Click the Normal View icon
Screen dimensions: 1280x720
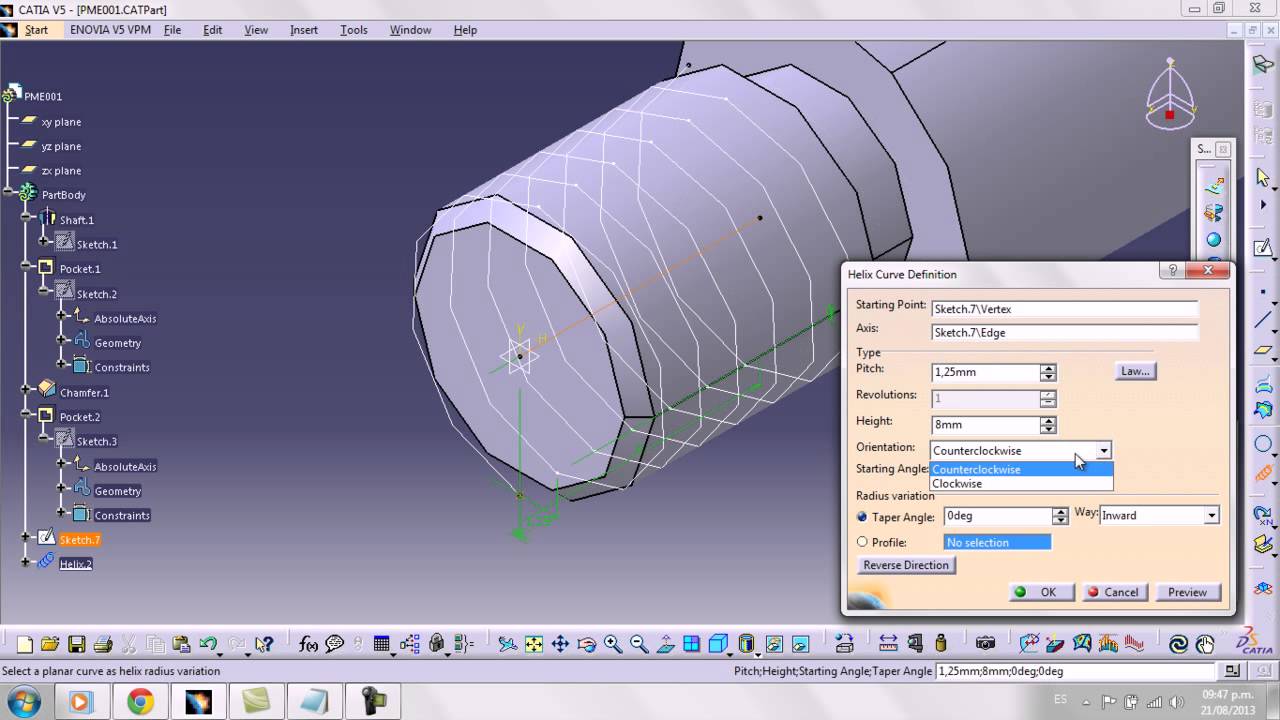666,644
